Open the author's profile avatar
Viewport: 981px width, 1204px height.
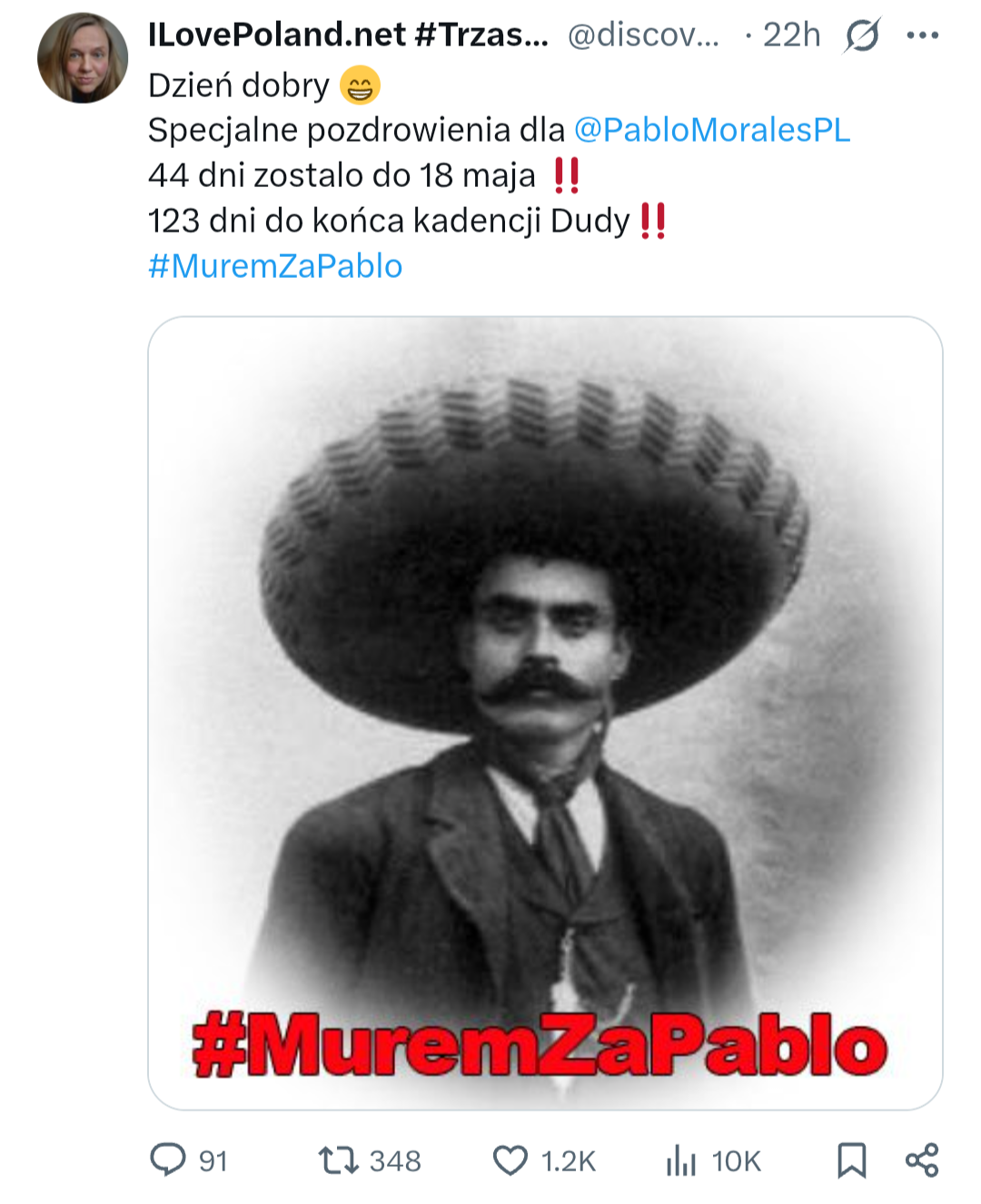pos(83,57)
